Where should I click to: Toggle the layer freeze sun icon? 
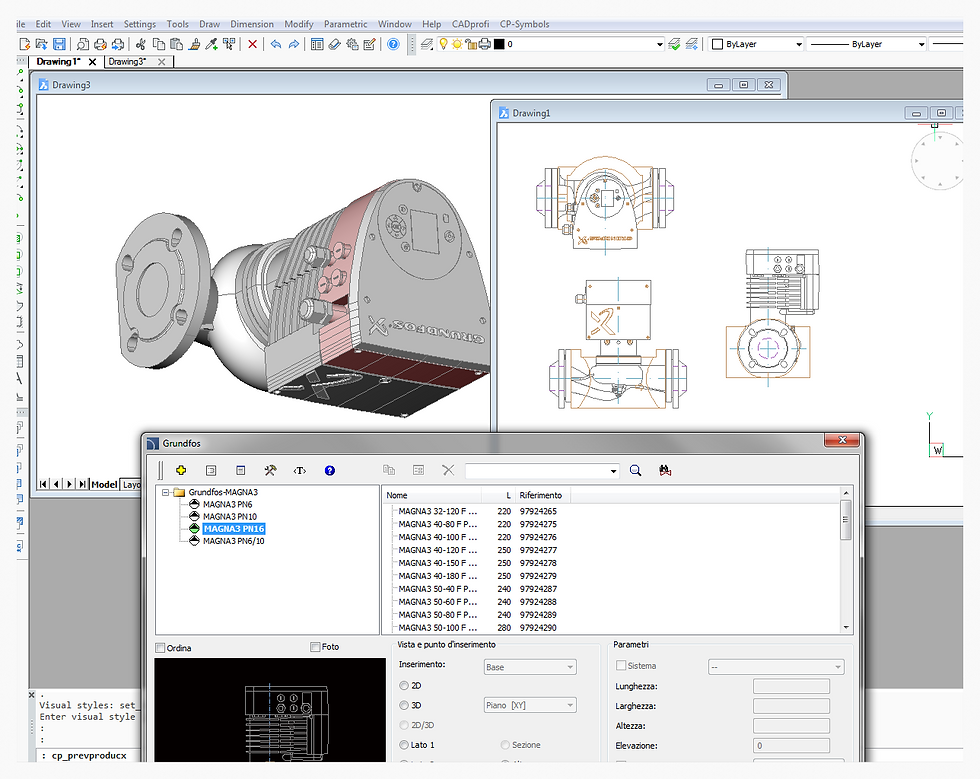click(x=457, y=44)
